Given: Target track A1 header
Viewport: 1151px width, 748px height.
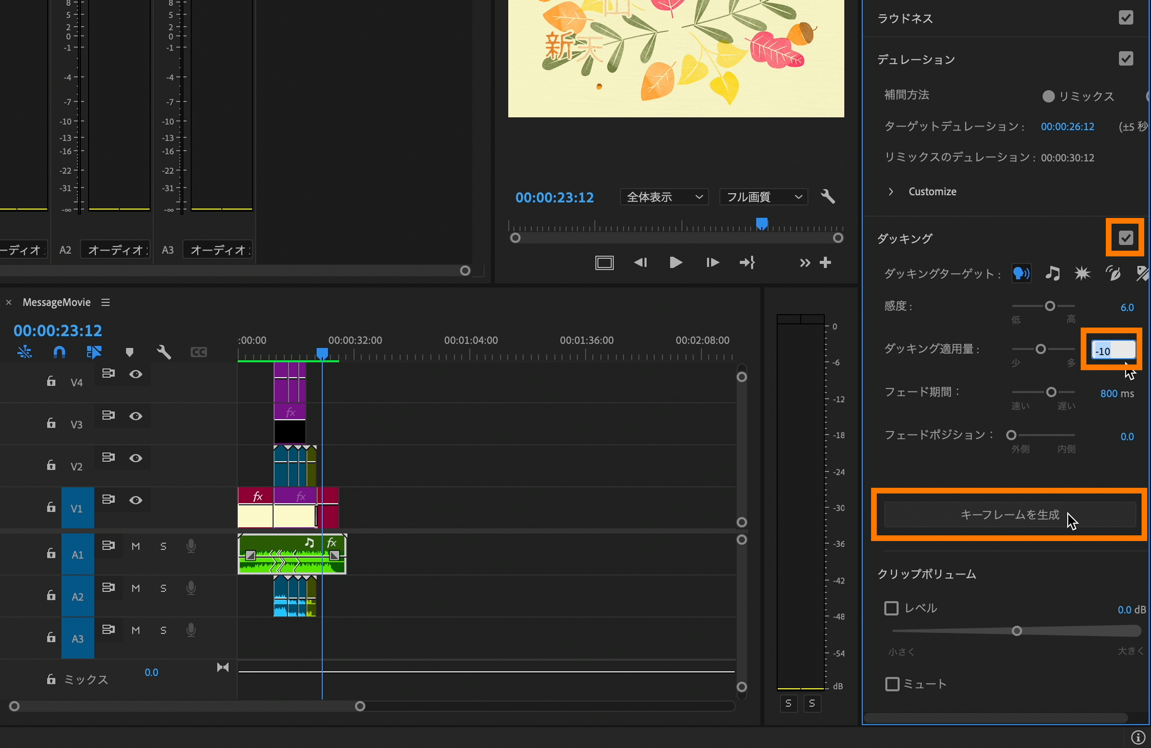Looking at the screenshot, I should 77,554.
